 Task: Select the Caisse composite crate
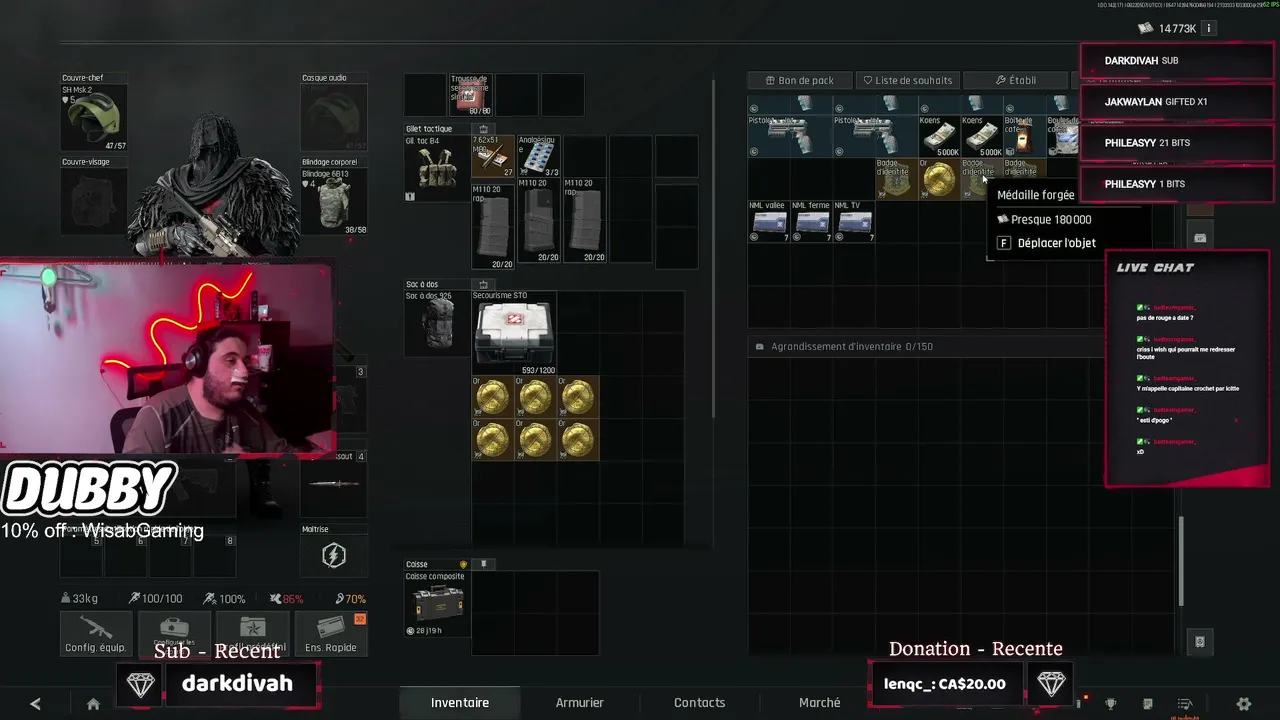(x=436, y=604)
